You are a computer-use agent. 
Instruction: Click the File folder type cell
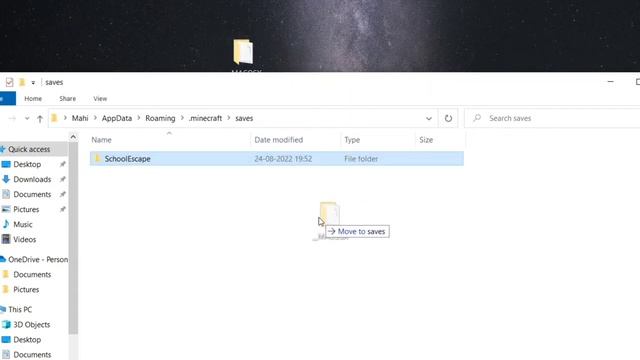click(361, 159)
